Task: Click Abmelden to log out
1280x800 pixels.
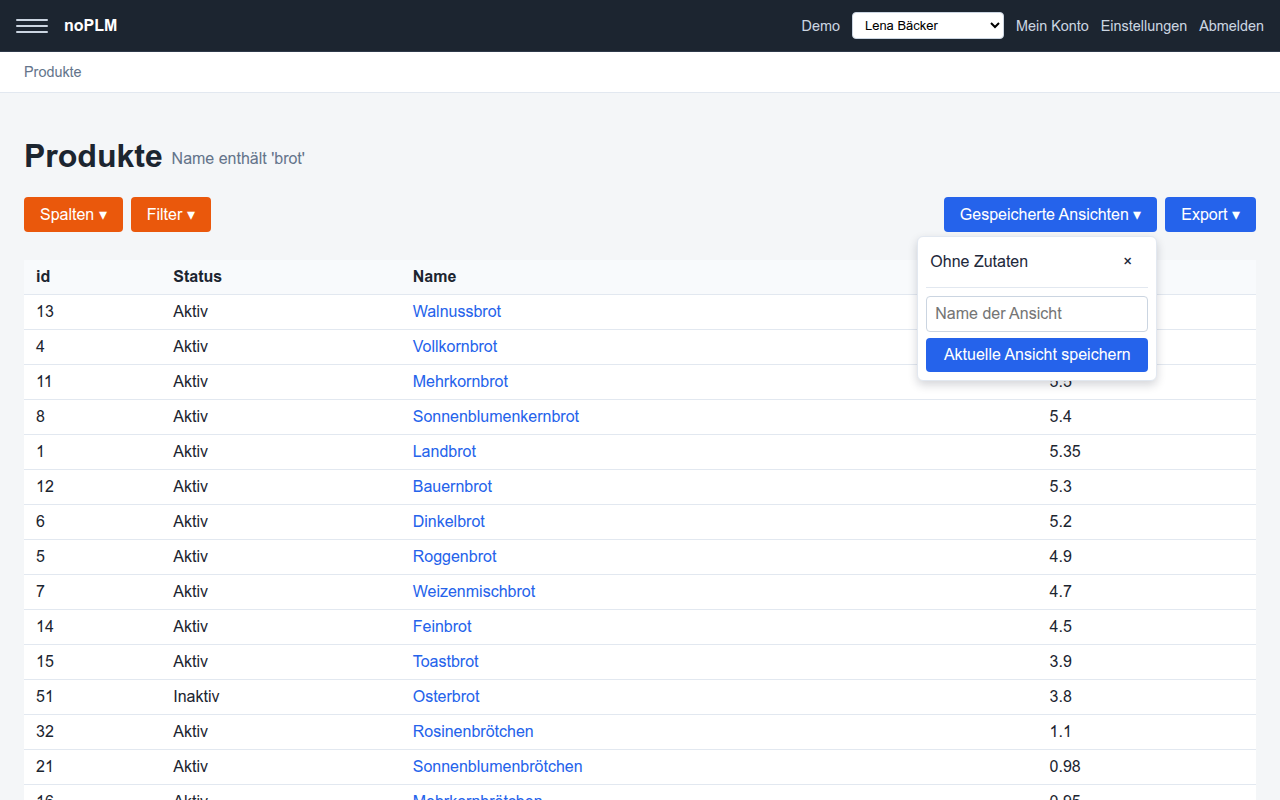Action: coord(1231,26)
